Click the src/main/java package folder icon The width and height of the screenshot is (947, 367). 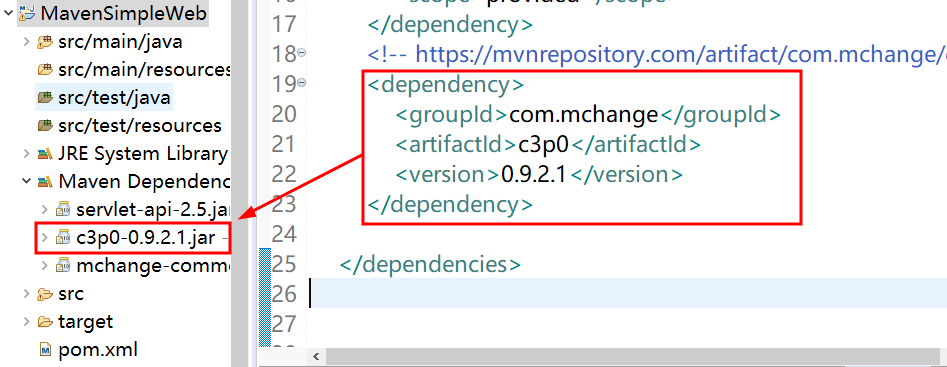point(45,42)
